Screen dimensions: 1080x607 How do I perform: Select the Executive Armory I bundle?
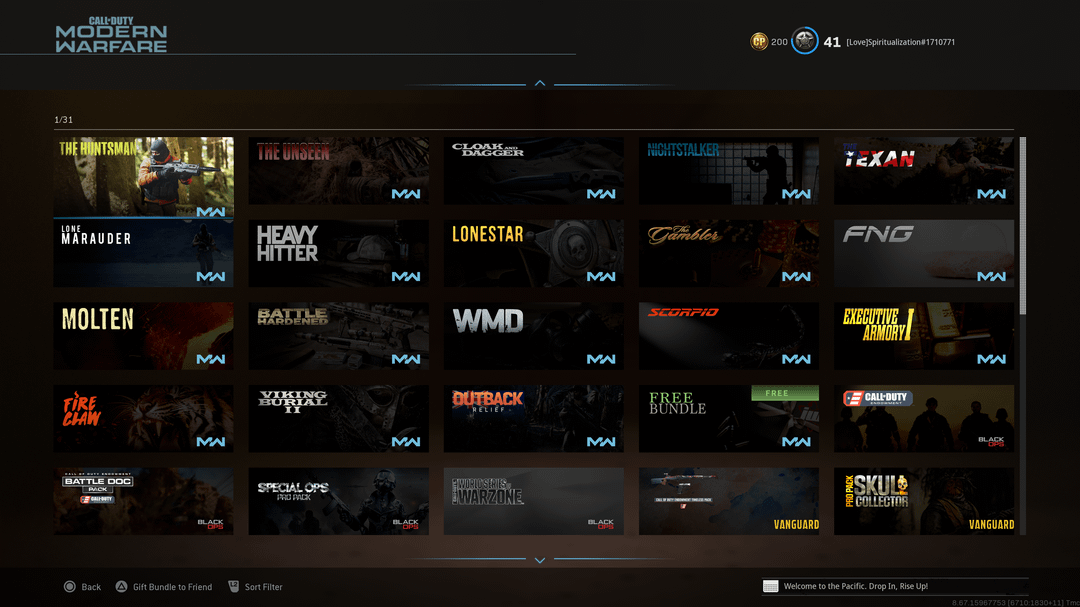click(x=923, y=336)
